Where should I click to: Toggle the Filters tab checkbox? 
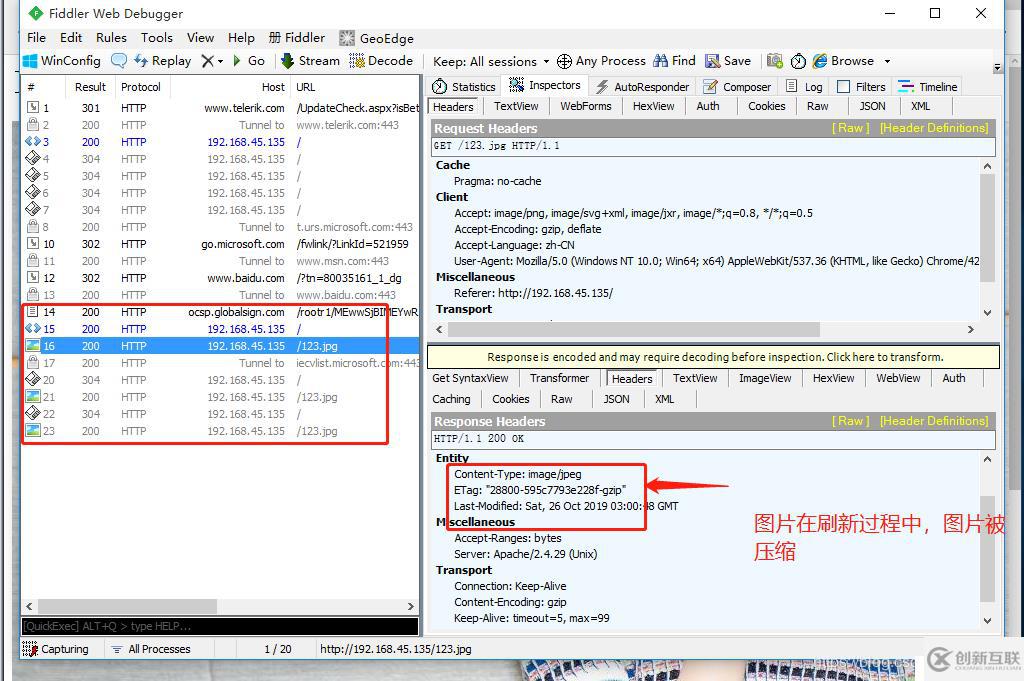click(x=843, y=87)
